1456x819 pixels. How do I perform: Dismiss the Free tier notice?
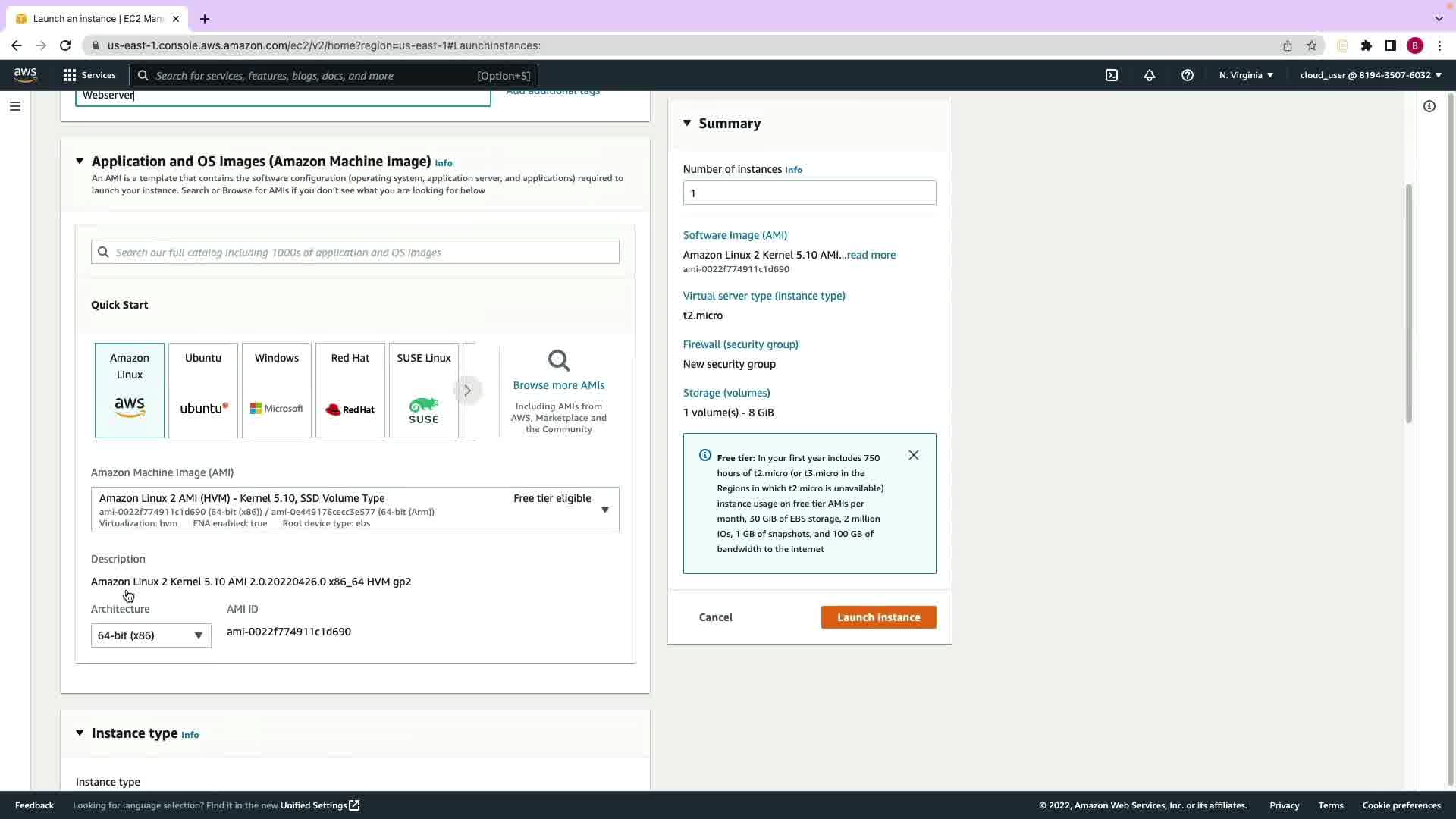point(914,455)
